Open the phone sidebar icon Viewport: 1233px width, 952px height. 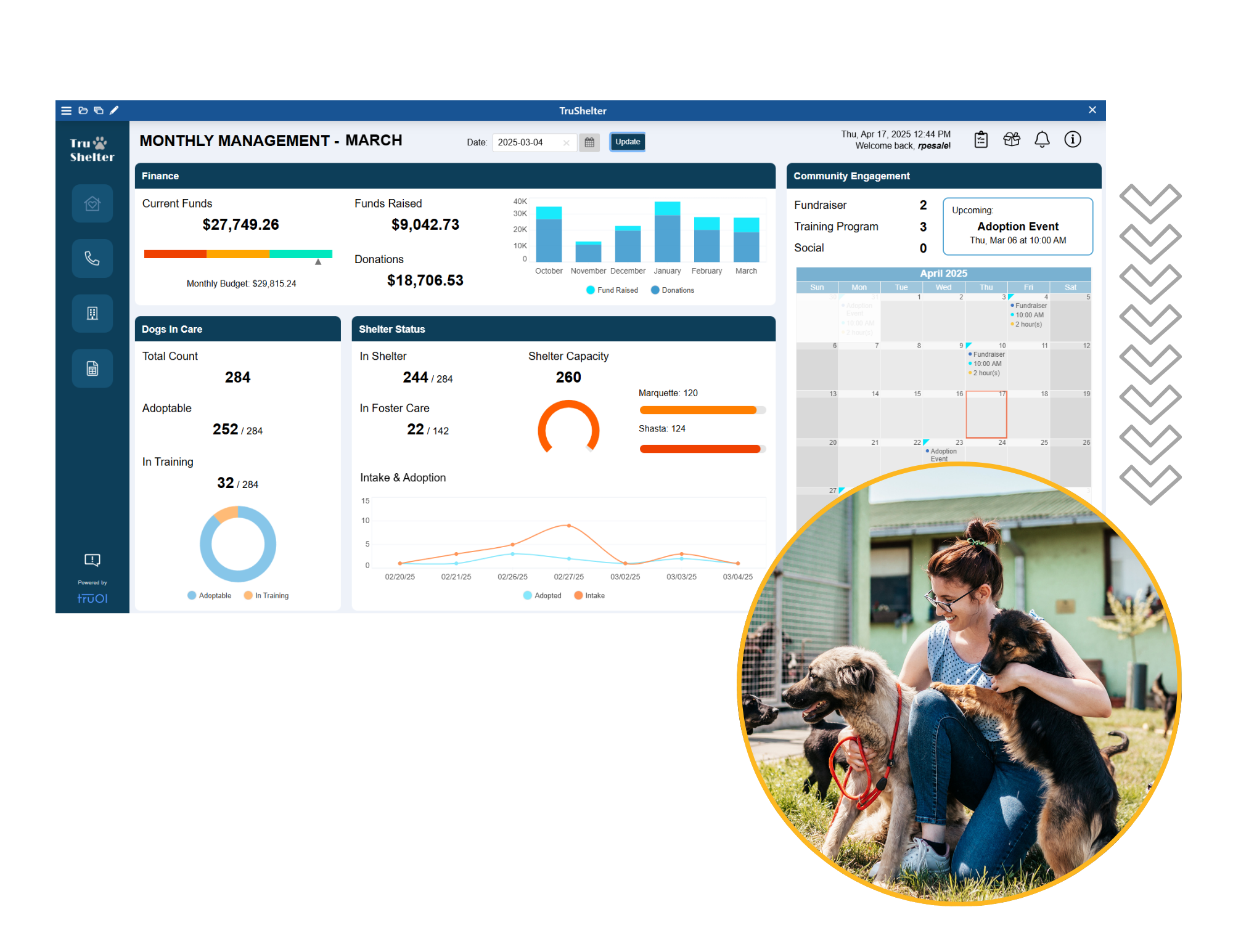pos(92,258)
